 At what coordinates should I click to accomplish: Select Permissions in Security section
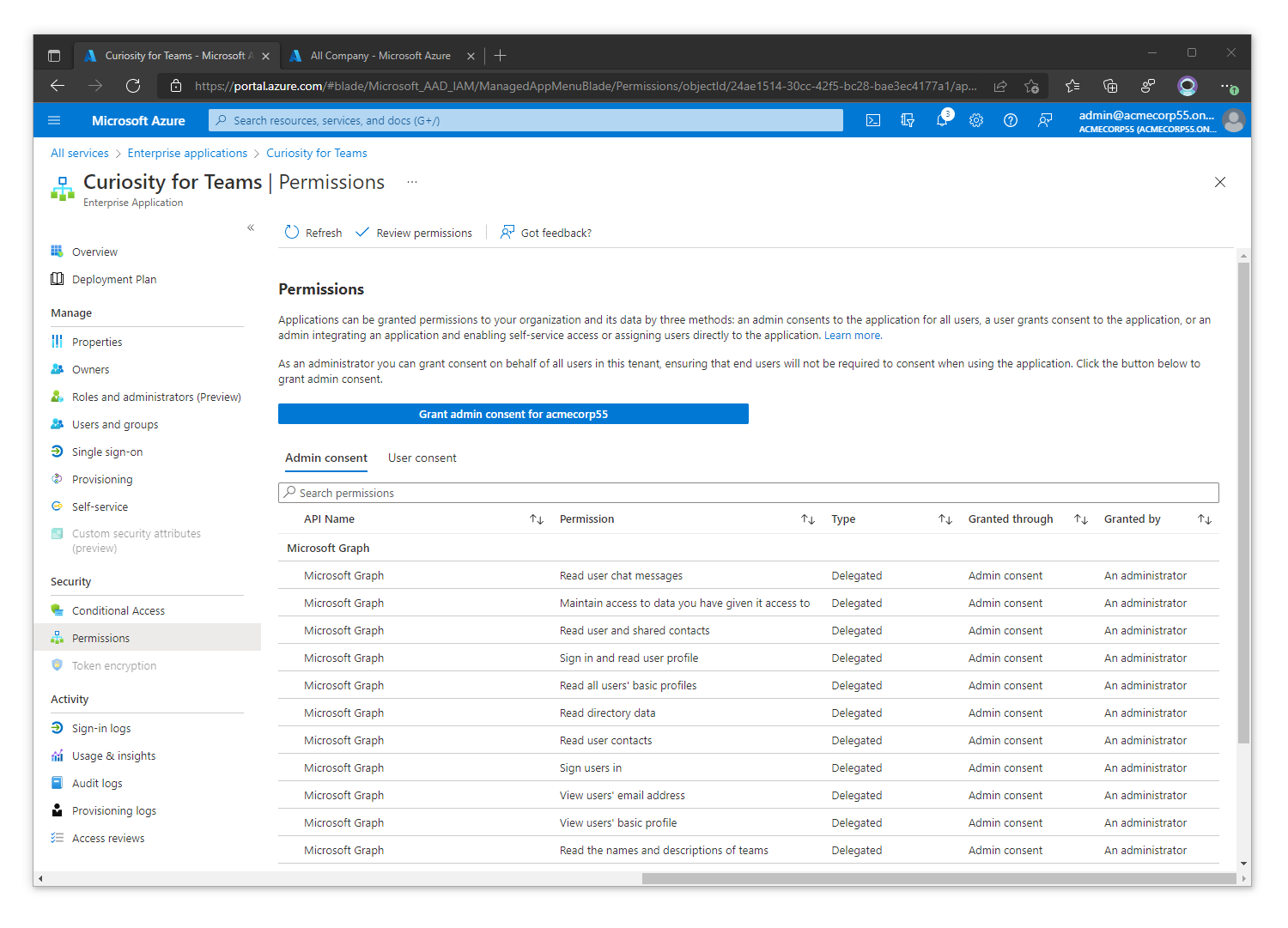147,638
